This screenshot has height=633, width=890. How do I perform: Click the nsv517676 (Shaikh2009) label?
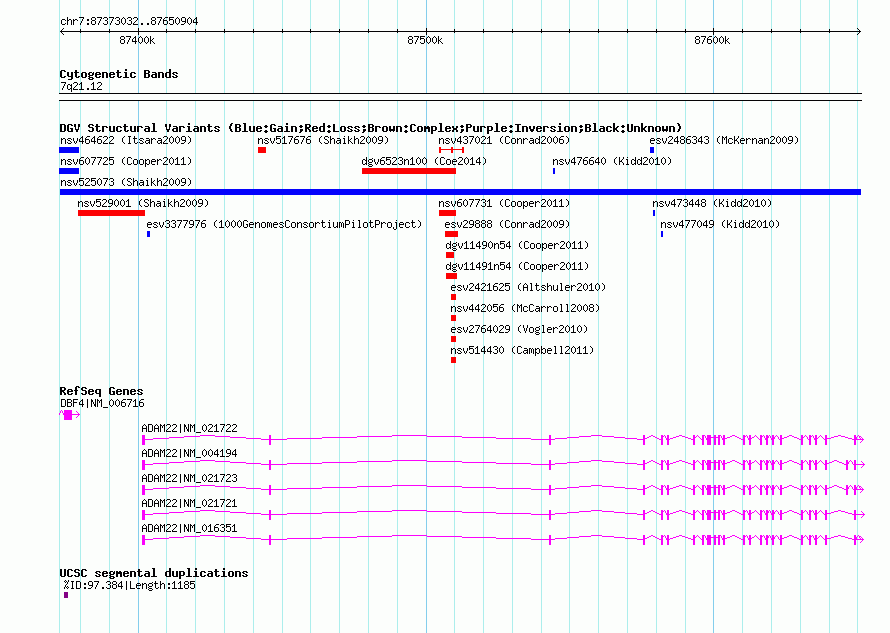323,140
